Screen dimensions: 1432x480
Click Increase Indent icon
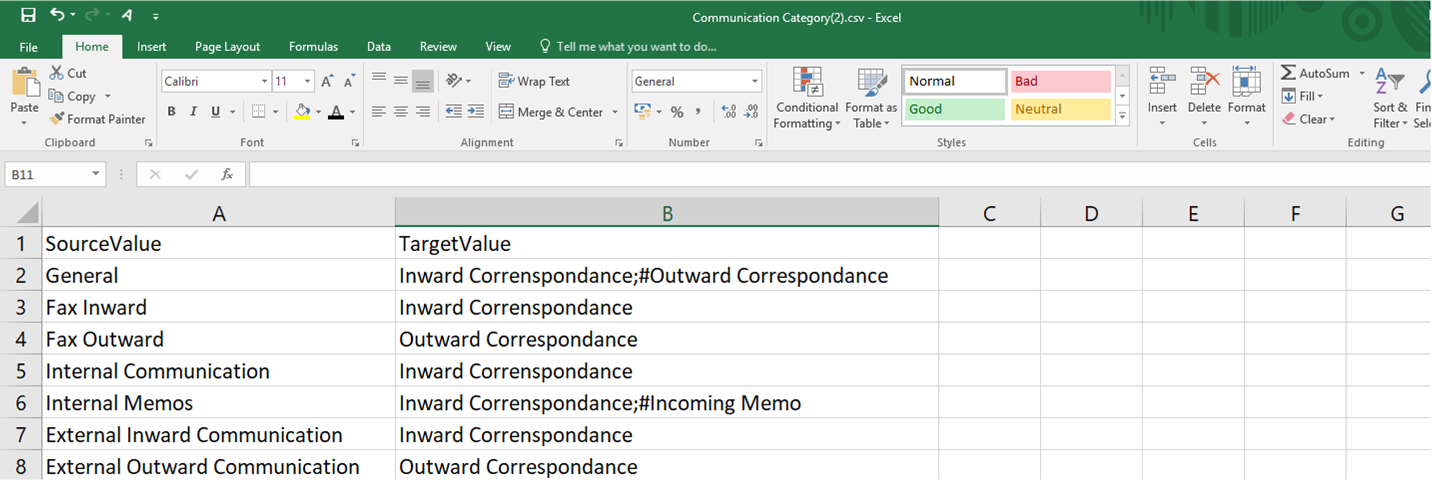pos(476,111)
